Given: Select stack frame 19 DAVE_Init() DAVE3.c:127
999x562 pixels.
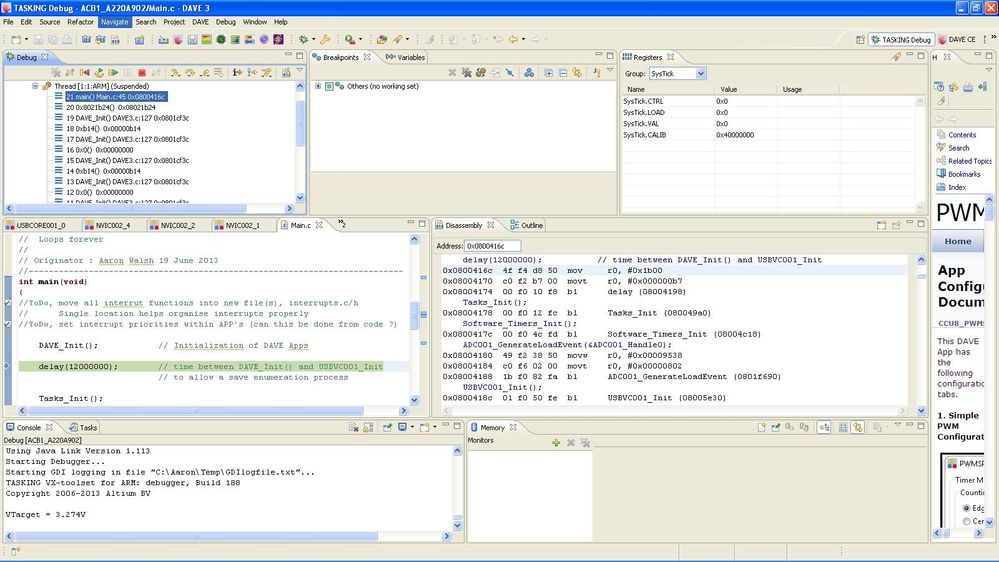Looking at the screenshot, I should coord(127,118).
